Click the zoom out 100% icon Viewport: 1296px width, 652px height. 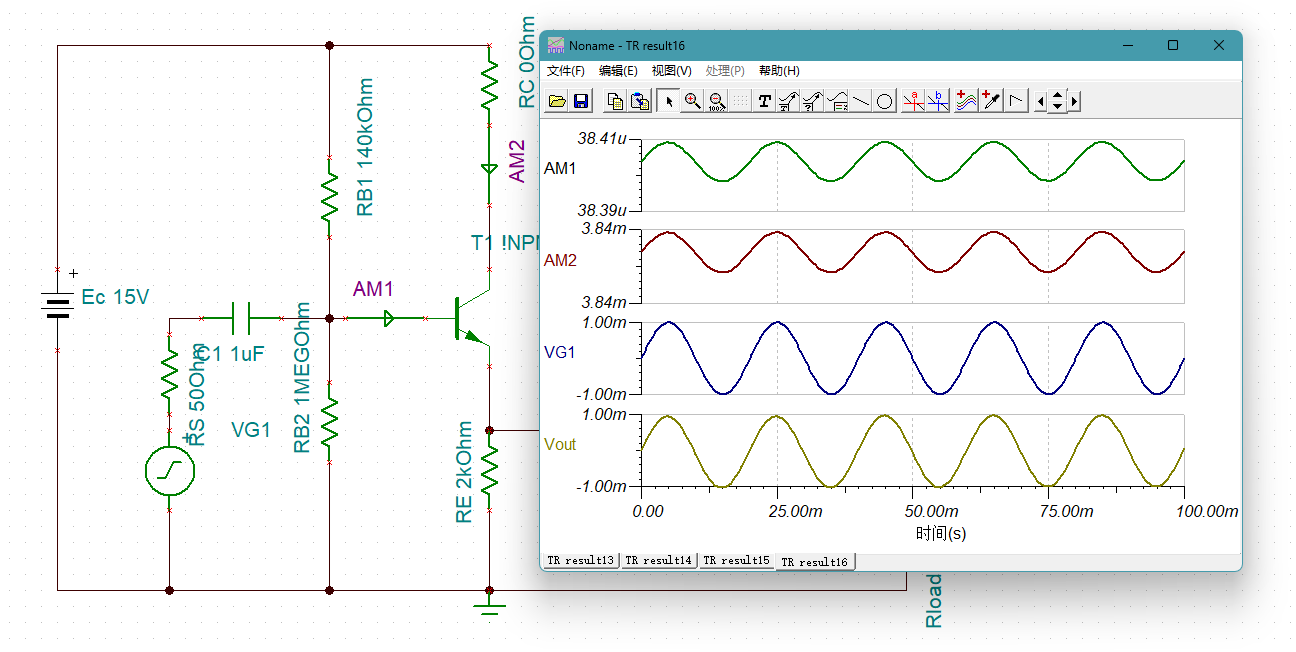[x=716, y=101]
